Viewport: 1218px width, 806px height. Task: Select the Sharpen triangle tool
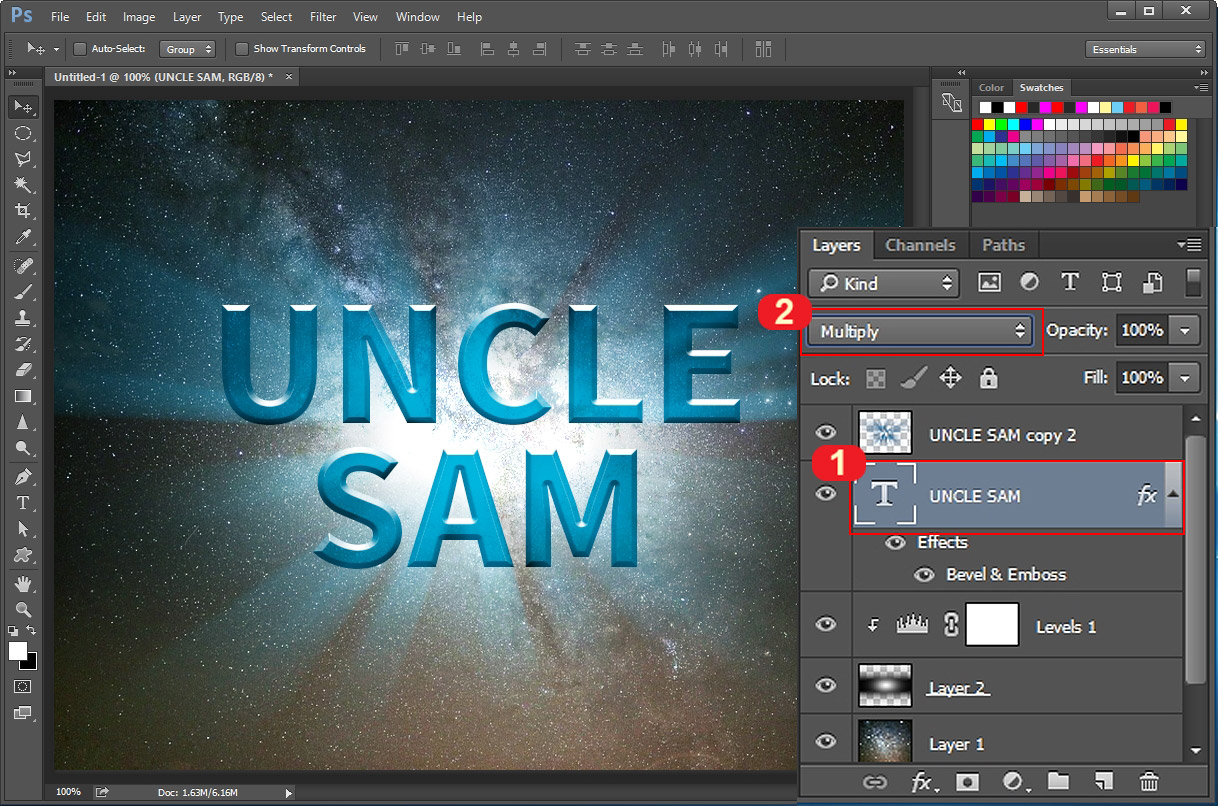tap(23, 422)
